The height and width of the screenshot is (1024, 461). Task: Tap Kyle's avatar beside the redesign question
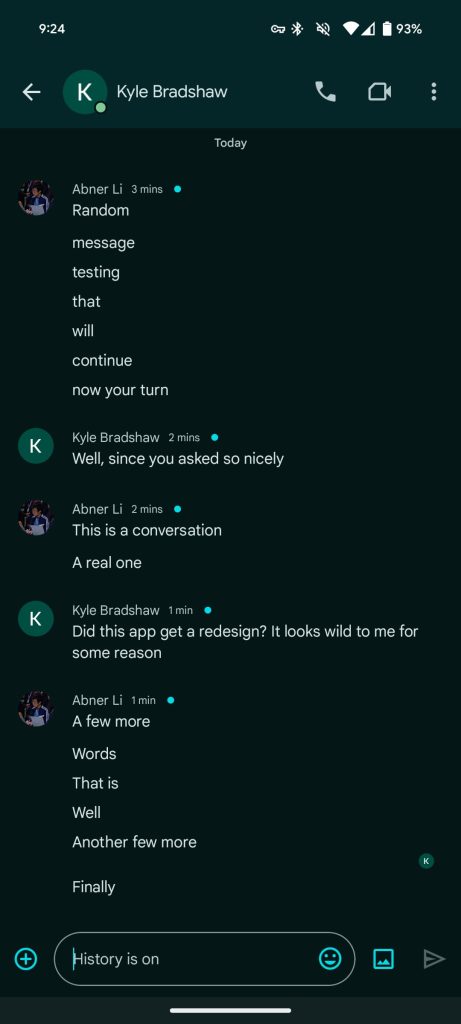[36, 619]
